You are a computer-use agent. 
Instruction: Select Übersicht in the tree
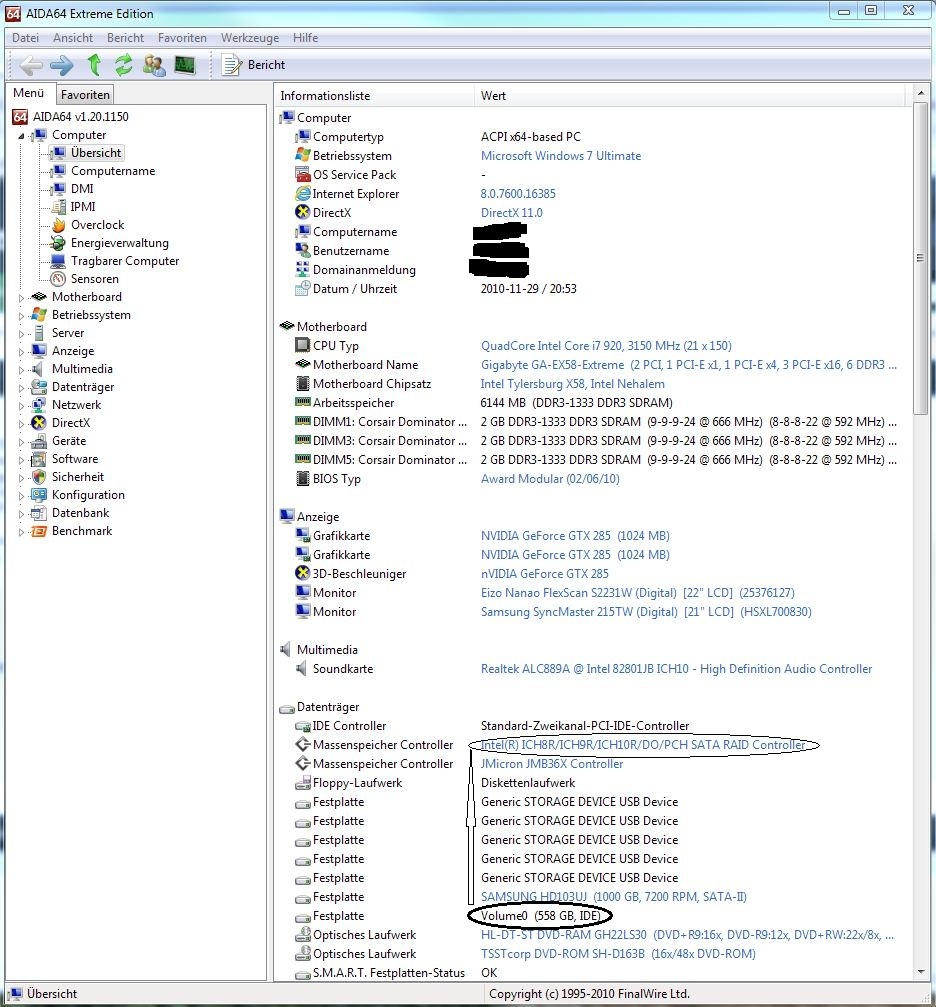click(x=96, y=153)
